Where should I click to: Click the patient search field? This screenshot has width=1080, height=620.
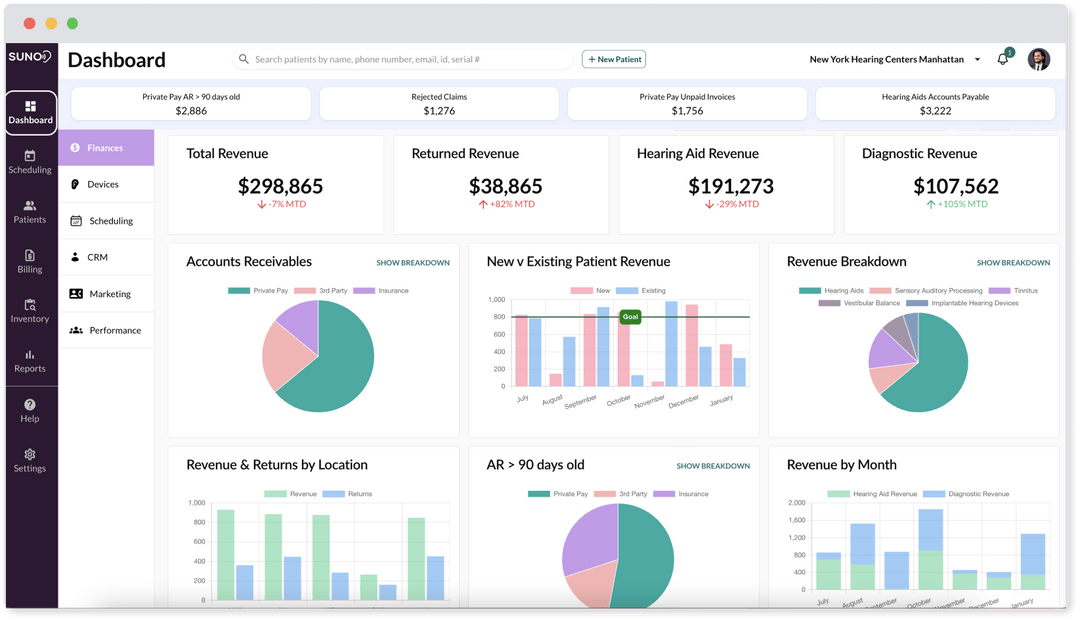pyautogui.click(x=403, y=59)
